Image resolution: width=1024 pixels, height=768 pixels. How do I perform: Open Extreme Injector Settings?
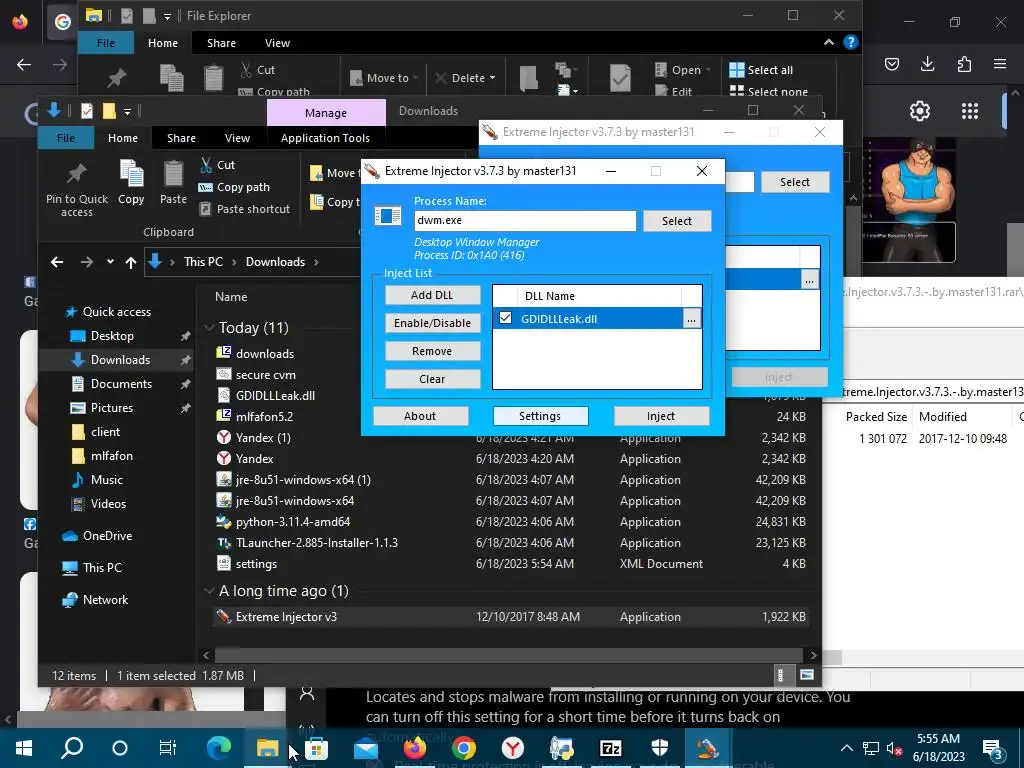[x=540, y=416]
